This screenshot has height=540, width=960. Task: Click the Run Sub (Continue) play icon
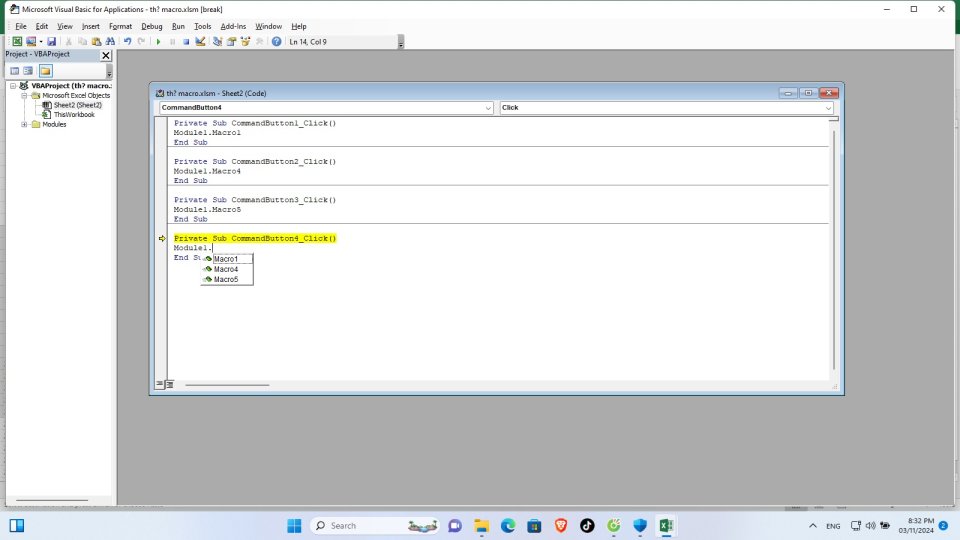158,42
